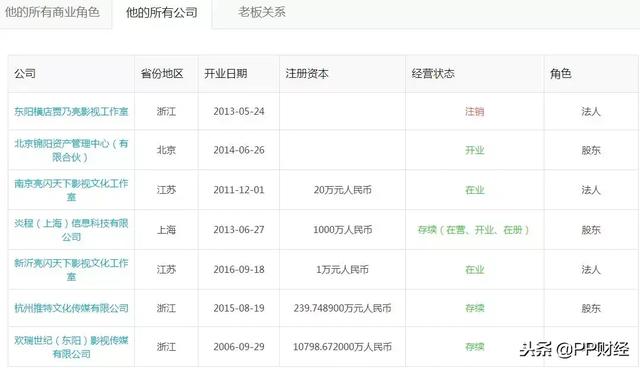This screenshot has width=640, height=368.
Task: Select the date 2011-12-01
Action: point(239,190)
